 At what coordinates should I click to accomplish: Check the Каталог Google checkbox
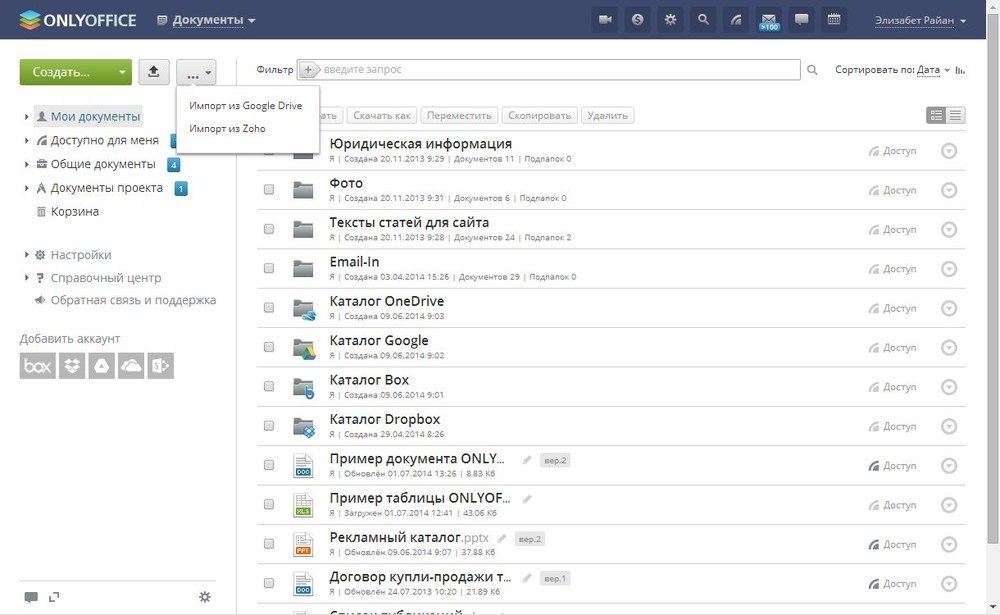point(269,347)
